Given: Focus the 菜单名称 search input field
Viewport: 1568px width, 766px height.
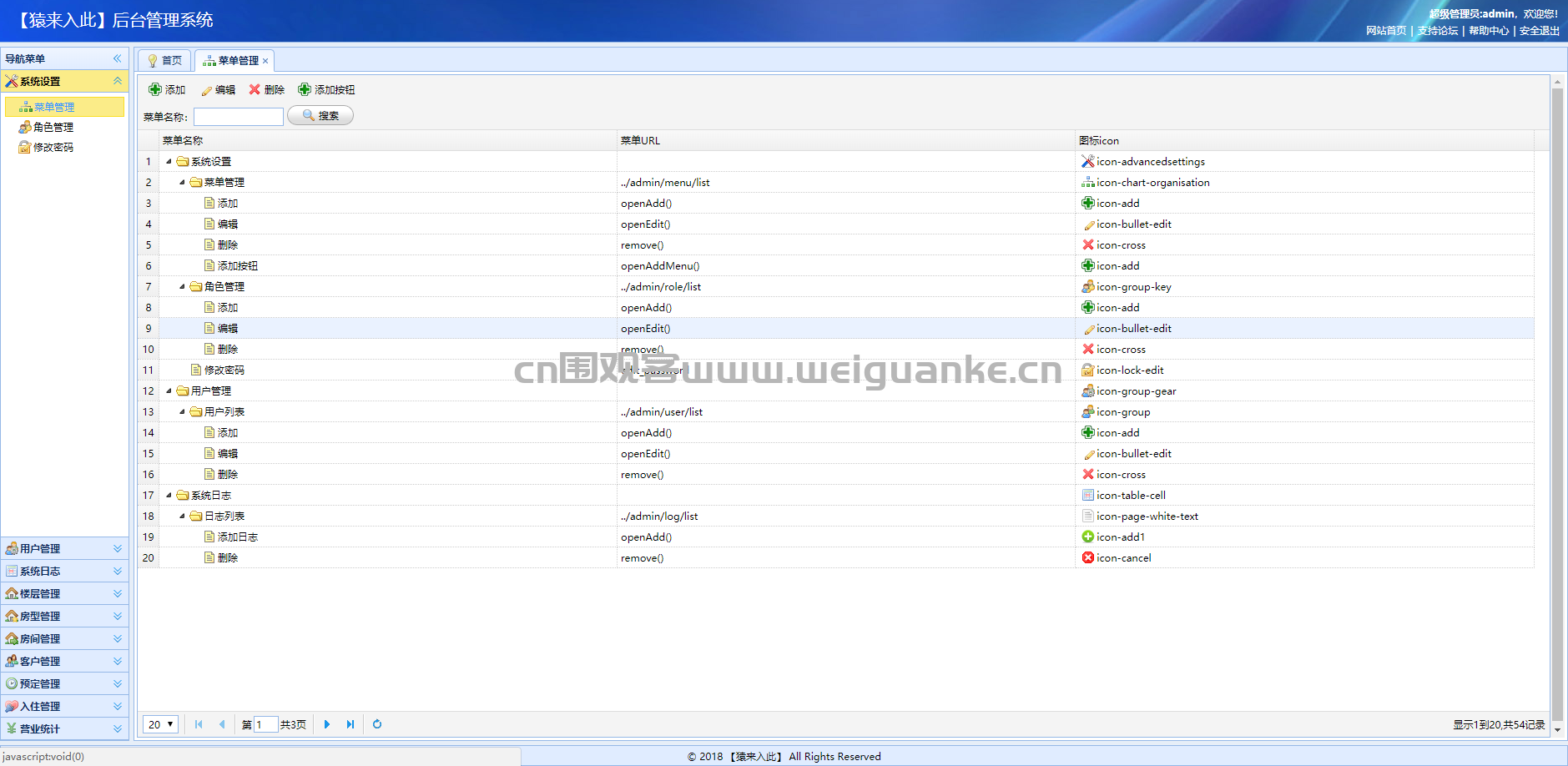Looking at the screenshot, I should [239, 117].
